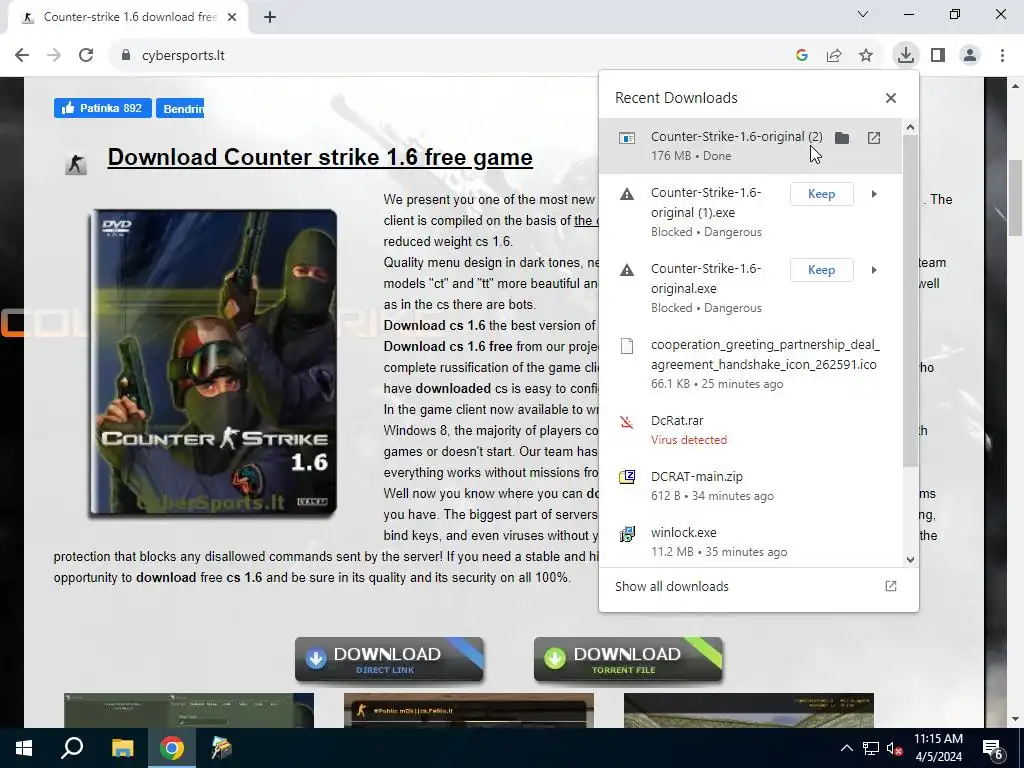Open the tab search dropdown chevron
Screen dimensions: 1024x768
[863, 14]
